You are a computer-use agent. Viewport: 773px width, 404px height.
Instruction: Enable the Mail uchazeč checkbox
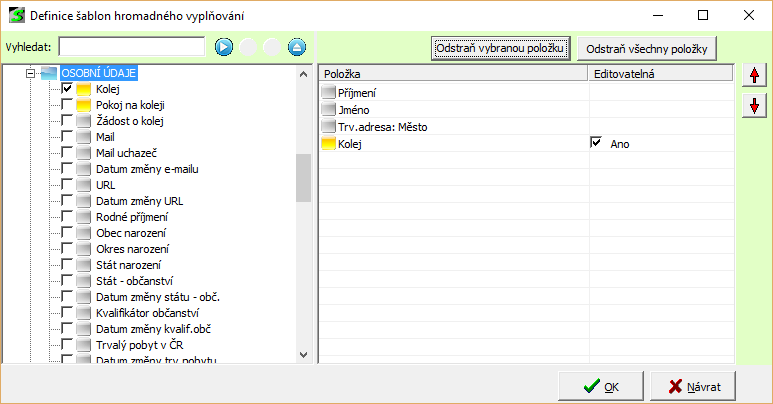(x=67, y=153)
